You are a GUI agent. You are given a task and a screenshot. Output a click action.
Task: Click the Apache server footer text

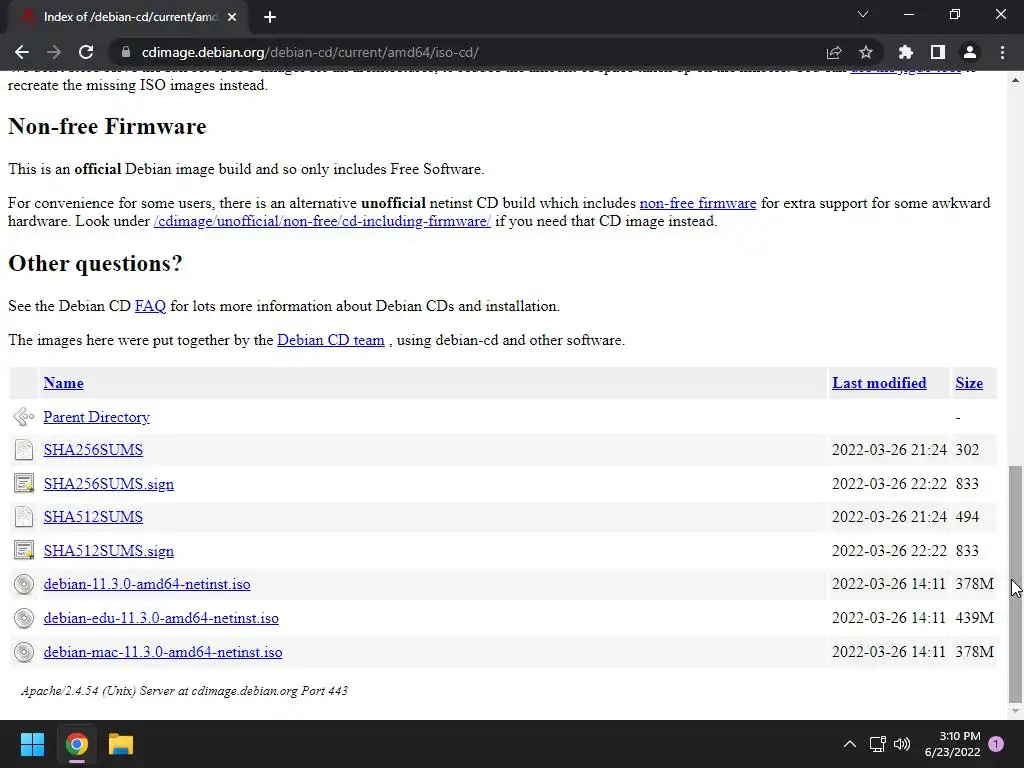pos(184,691)
